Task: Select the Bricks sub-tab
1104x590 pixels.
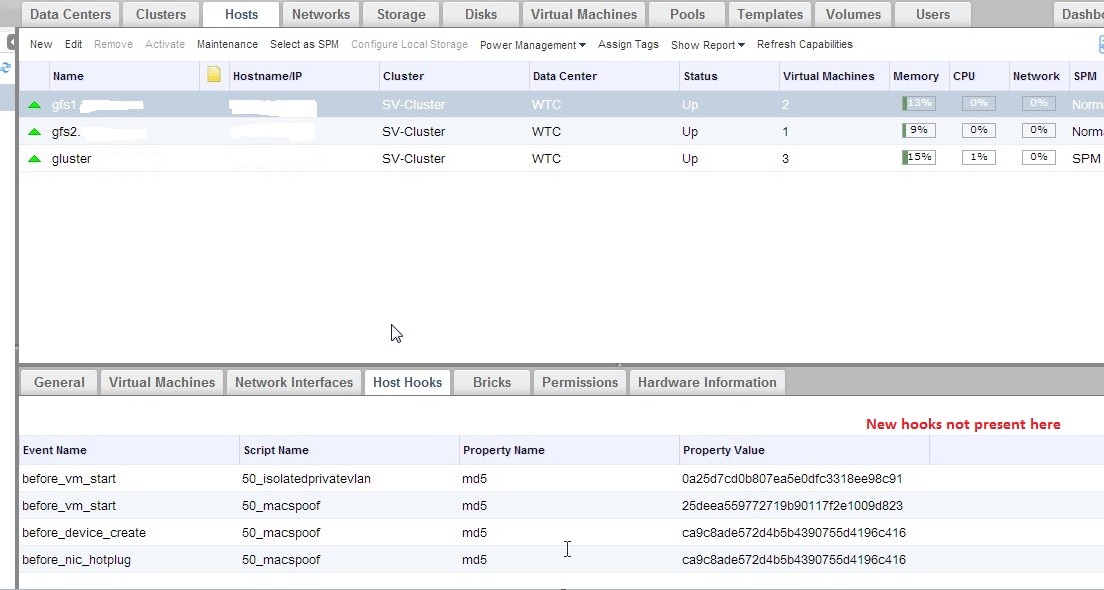Action: pos(491,382)
